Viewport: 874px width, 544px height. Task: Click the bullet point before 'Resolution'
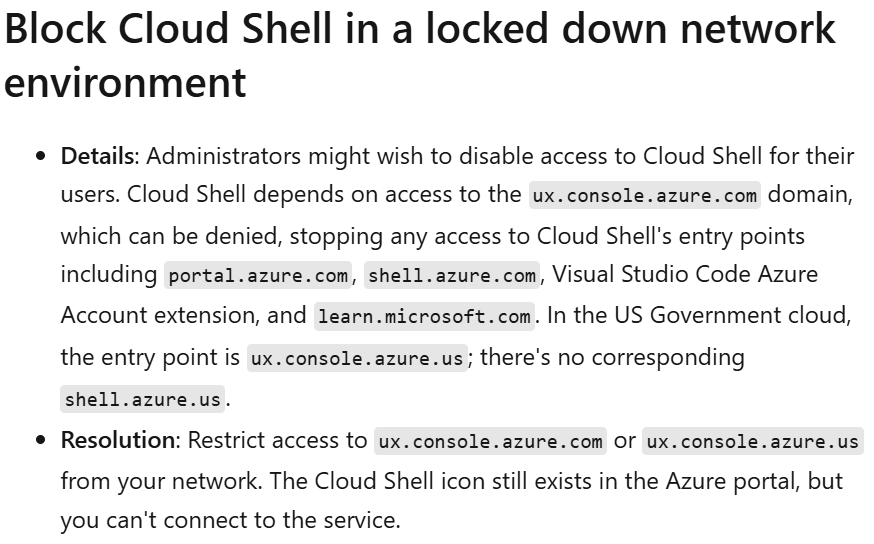(x=41, y=441)
